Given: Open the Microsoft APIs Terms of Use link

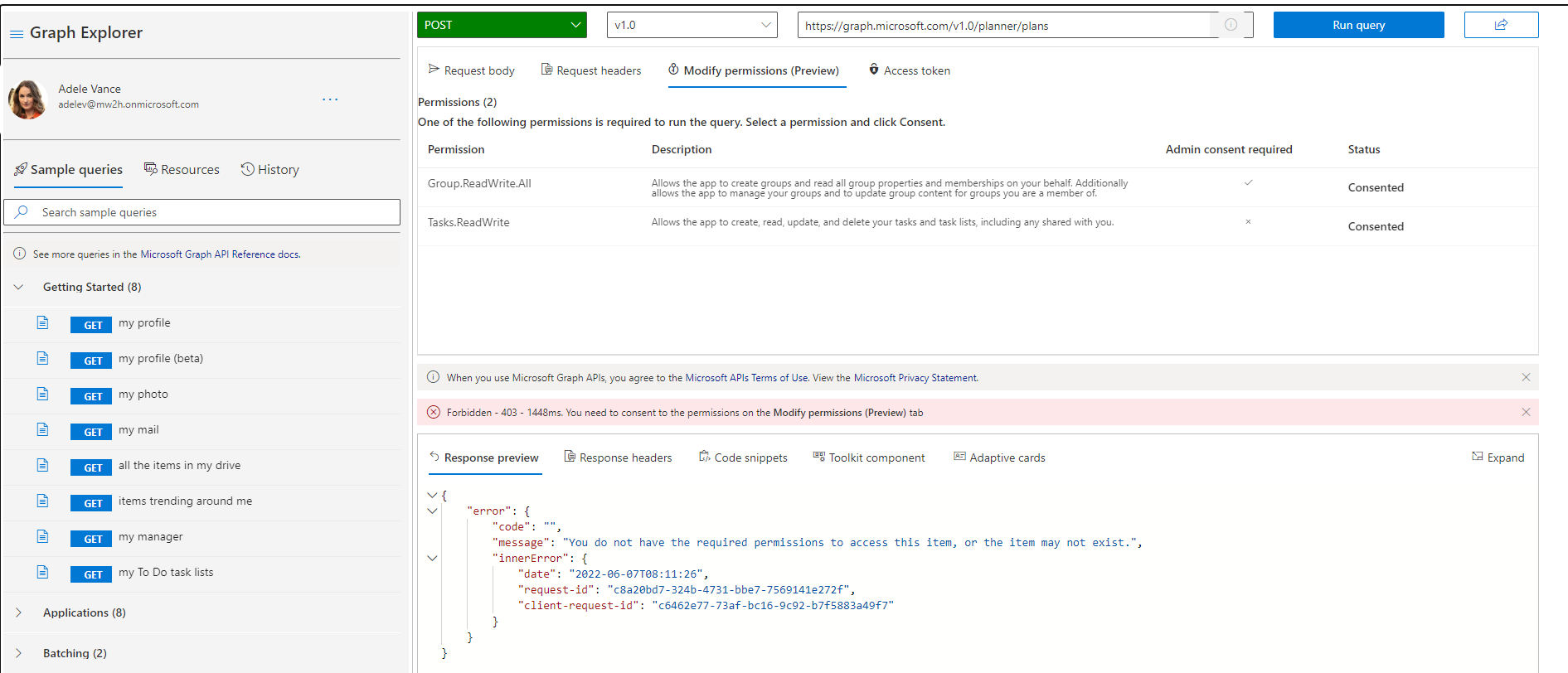Looking at the screenshot, I should [x=746, y=378].
